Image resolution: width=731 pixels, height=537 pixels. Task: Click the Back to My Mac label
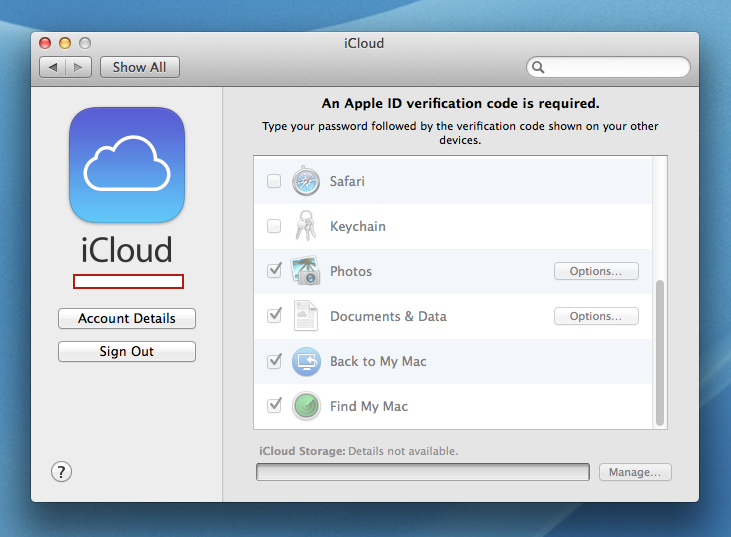[x=378, y=361]
